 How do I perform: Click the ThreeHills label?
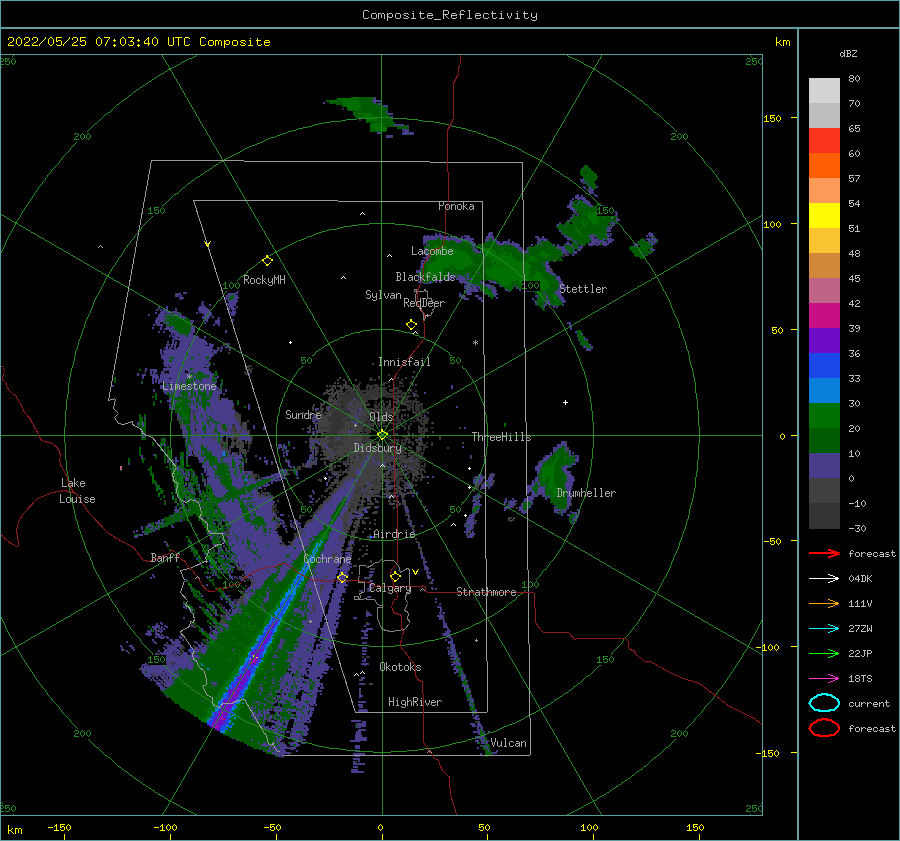point(501,437)
